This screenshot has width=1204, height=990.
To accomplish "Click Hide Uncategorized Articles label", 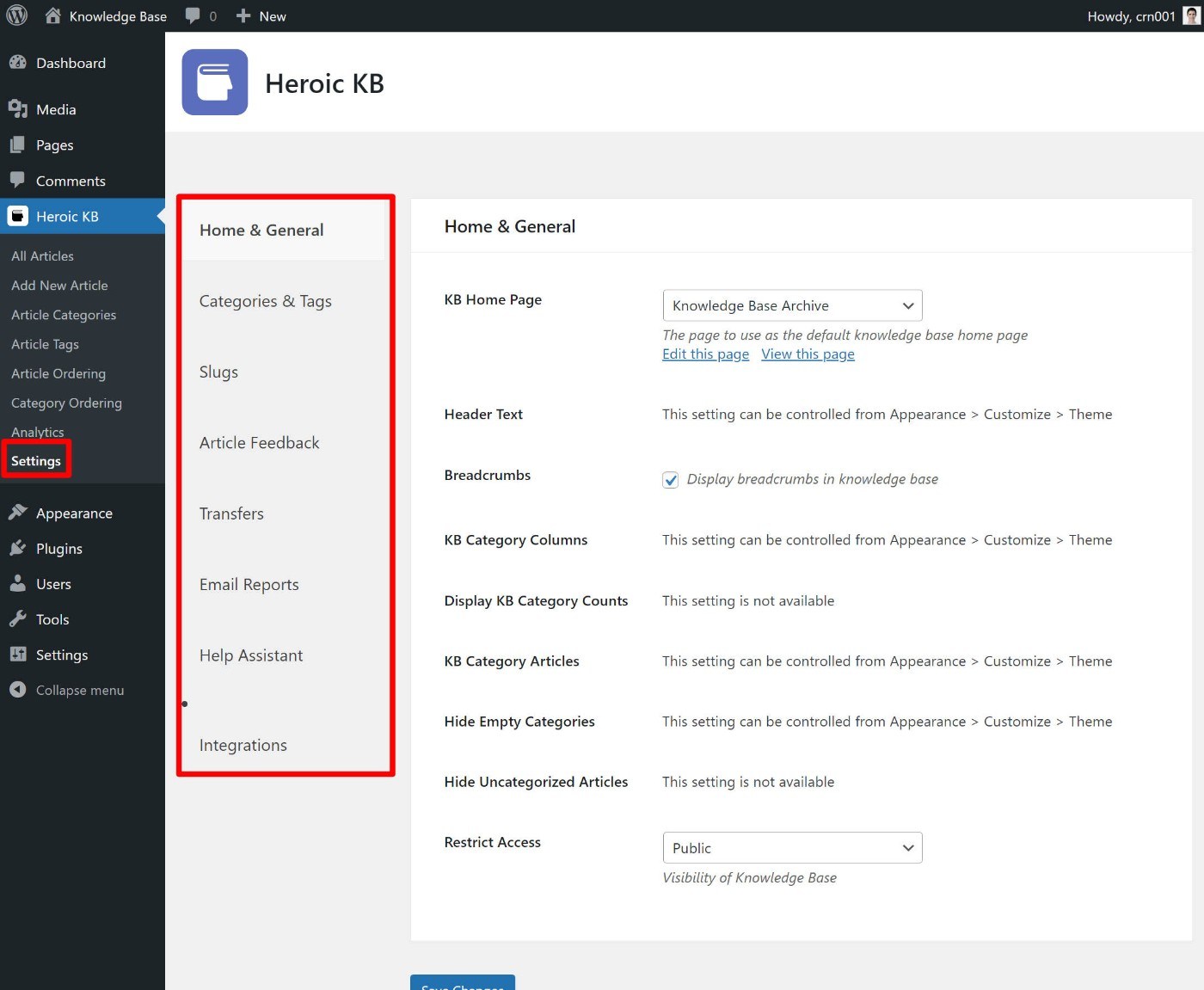I will point(536,782).
